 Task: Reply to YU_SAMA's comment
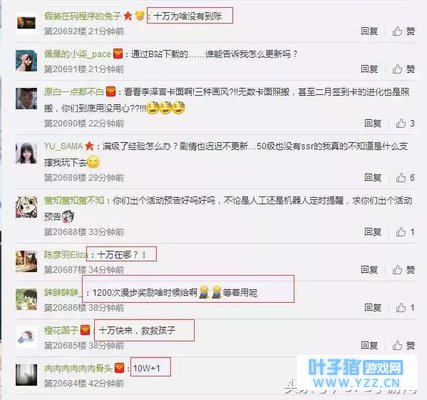coord(373,178)
